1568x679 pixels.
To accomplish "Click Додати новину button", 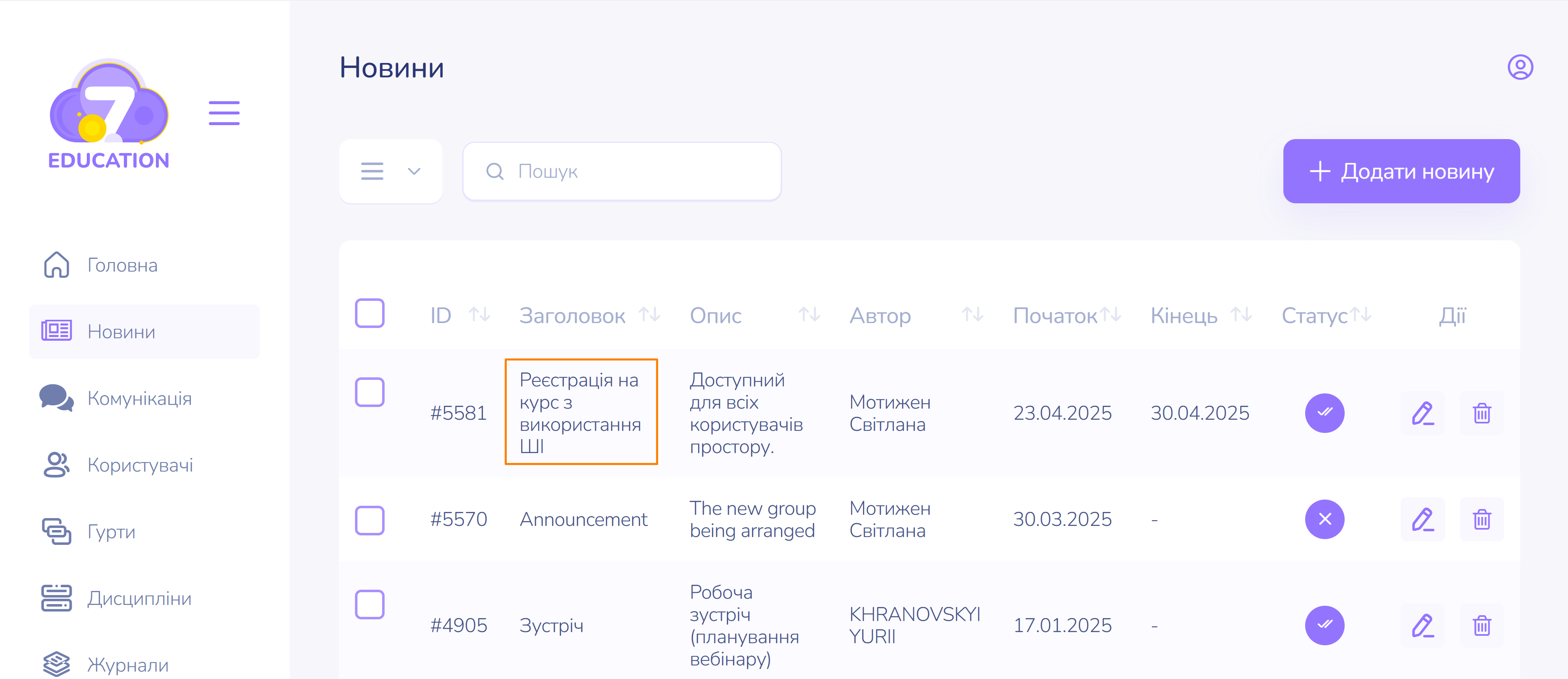I will pos(1401,171).
